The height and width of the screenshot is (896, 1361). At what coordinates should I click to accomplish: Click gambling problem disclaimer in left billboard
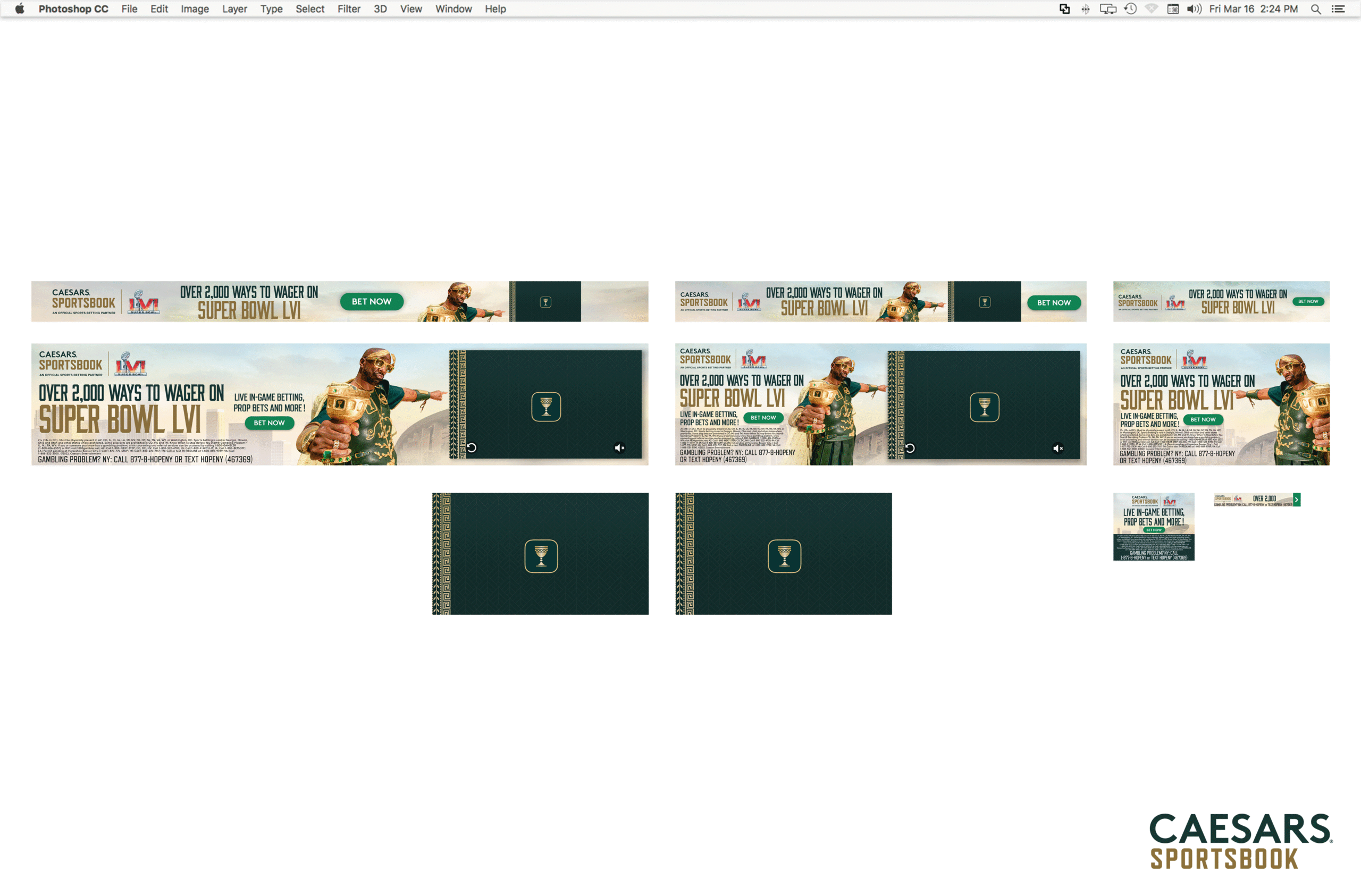pyautogui.click(x=145, y=459)
